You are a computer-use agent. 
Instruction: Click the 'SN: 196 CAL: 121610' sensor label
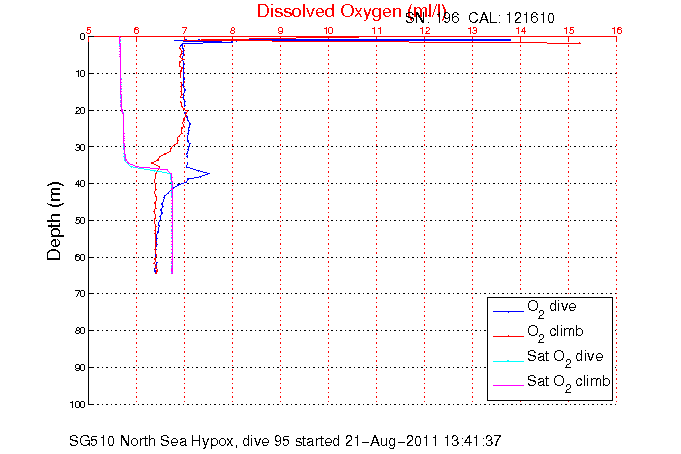pyautogui.click(x=480, y=18)
